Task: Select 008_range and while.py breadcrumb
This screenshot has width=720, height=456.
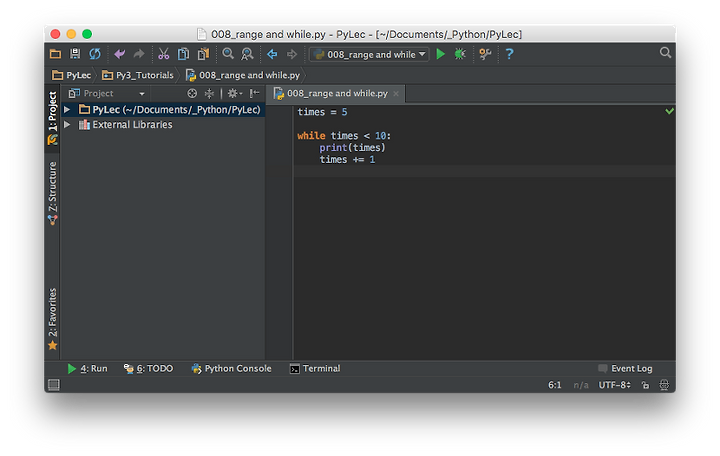Action: [243, 75]
